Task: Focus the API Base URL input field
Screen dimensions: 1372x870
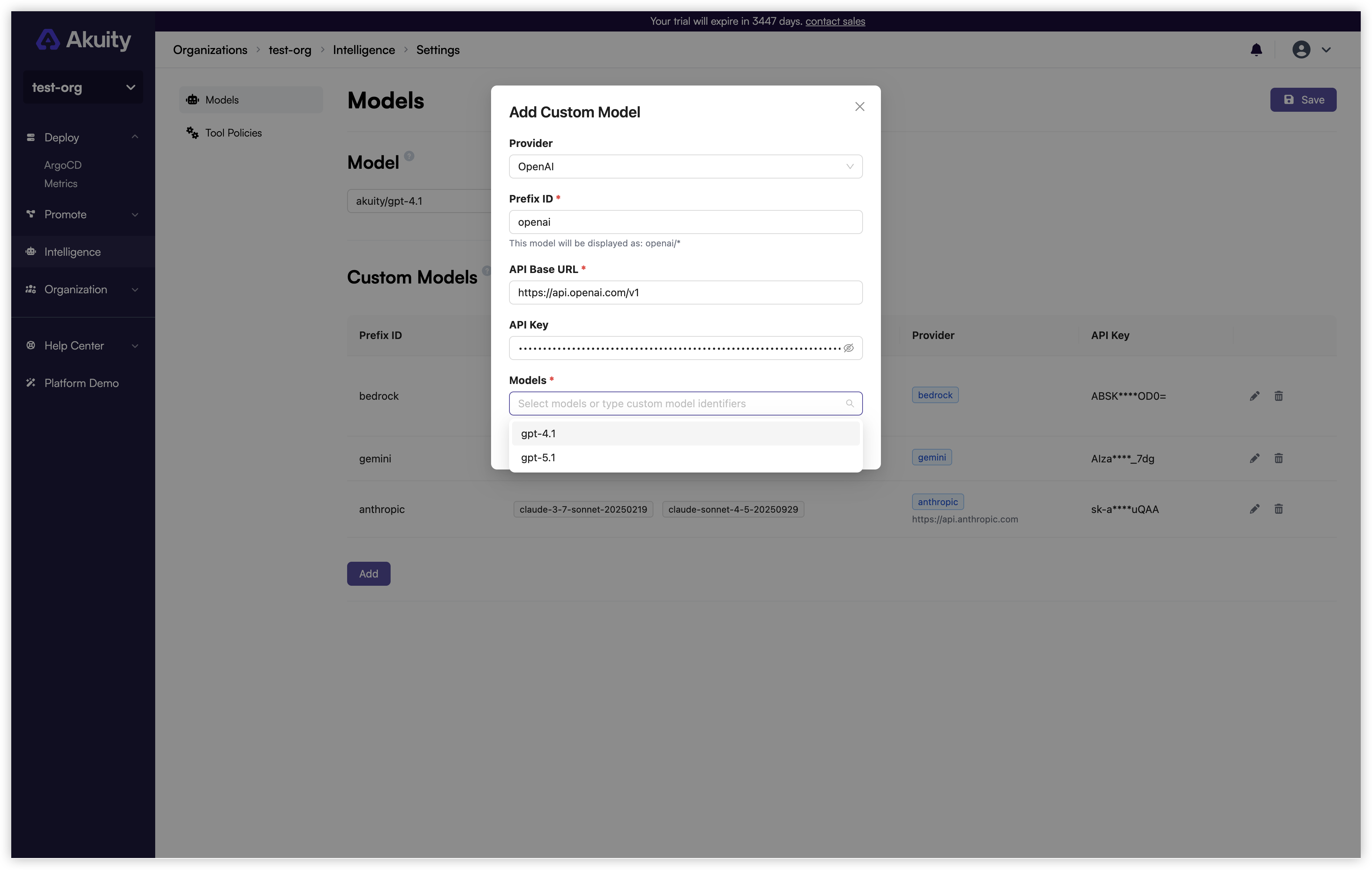Action: click(685, 292)
